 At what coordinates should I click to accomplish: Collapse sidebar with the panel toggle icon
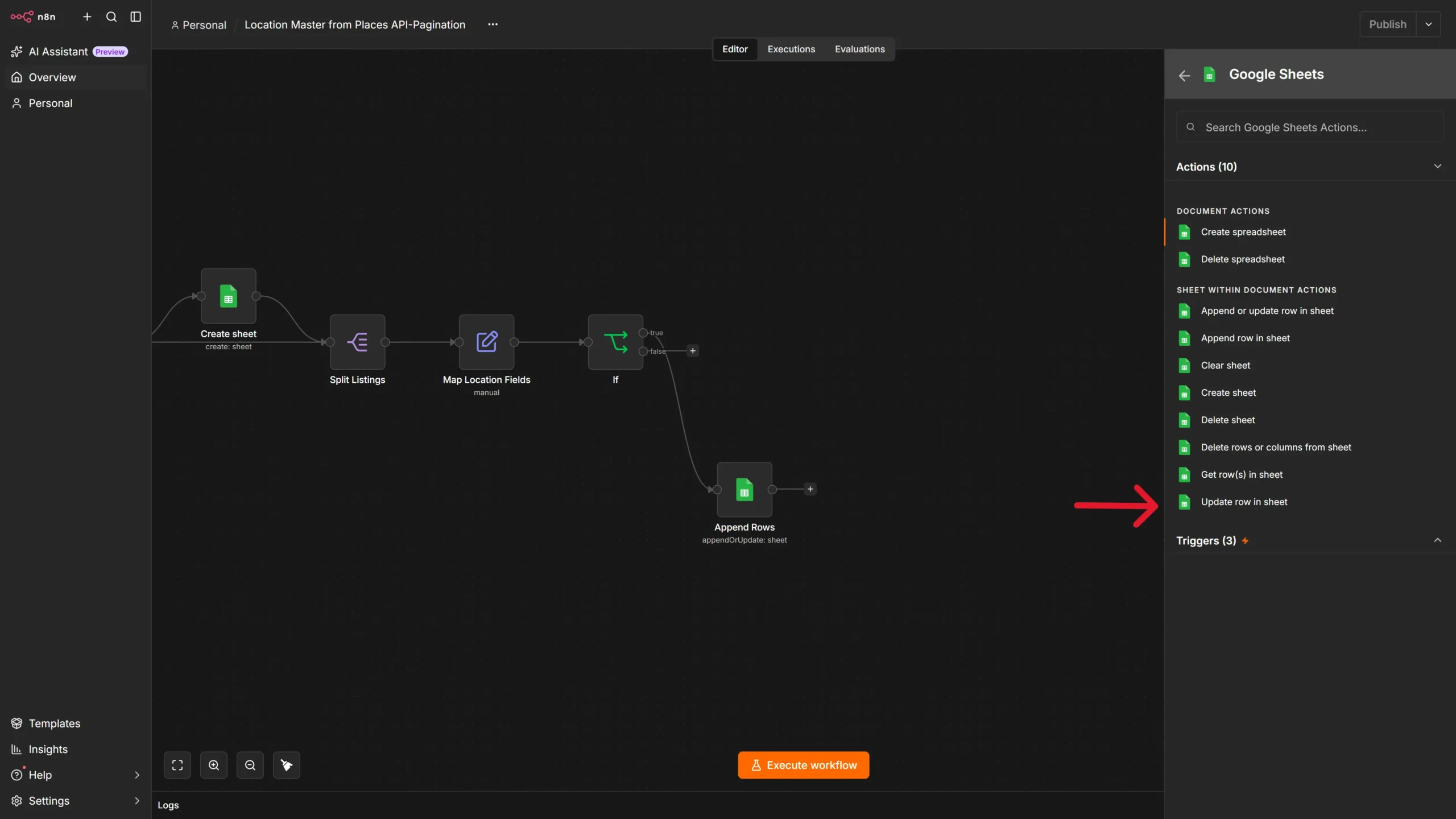pyautogui.click(x=135, y=16)
